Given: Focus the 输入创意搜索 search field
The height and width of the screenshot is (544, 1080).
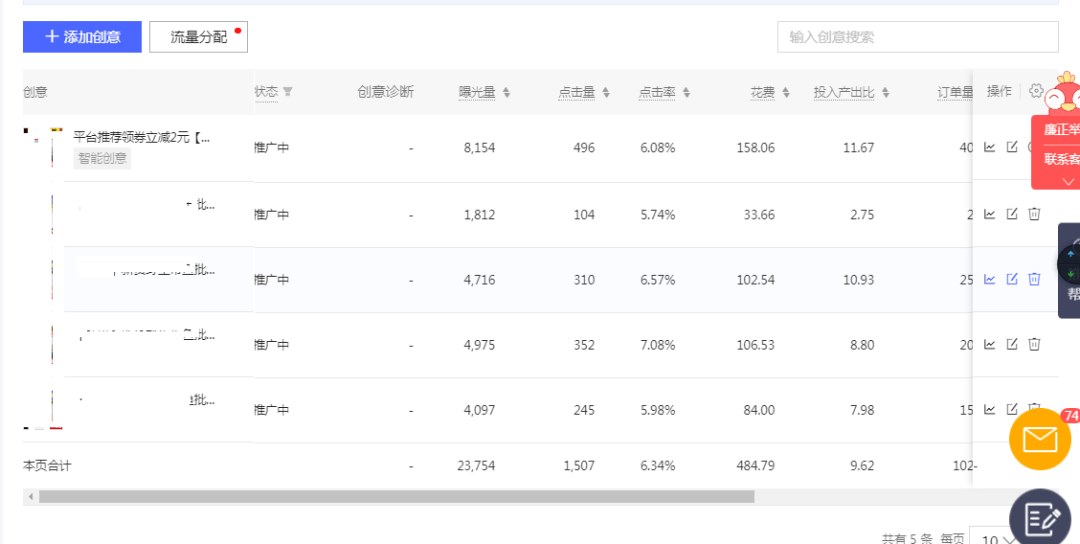Looking at the screenshot, I should pyautogui.click(x=917, y=37).
